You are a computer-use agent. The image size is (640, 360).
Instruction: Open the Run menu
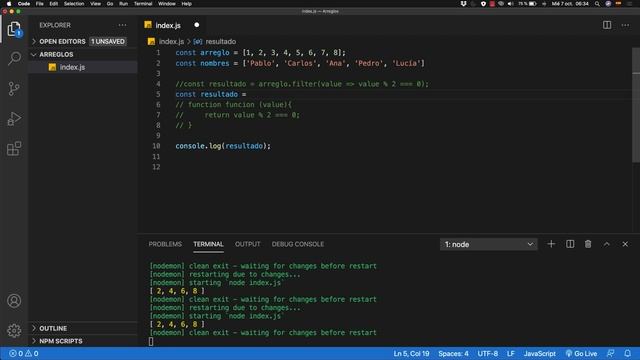tap(123, 4)
